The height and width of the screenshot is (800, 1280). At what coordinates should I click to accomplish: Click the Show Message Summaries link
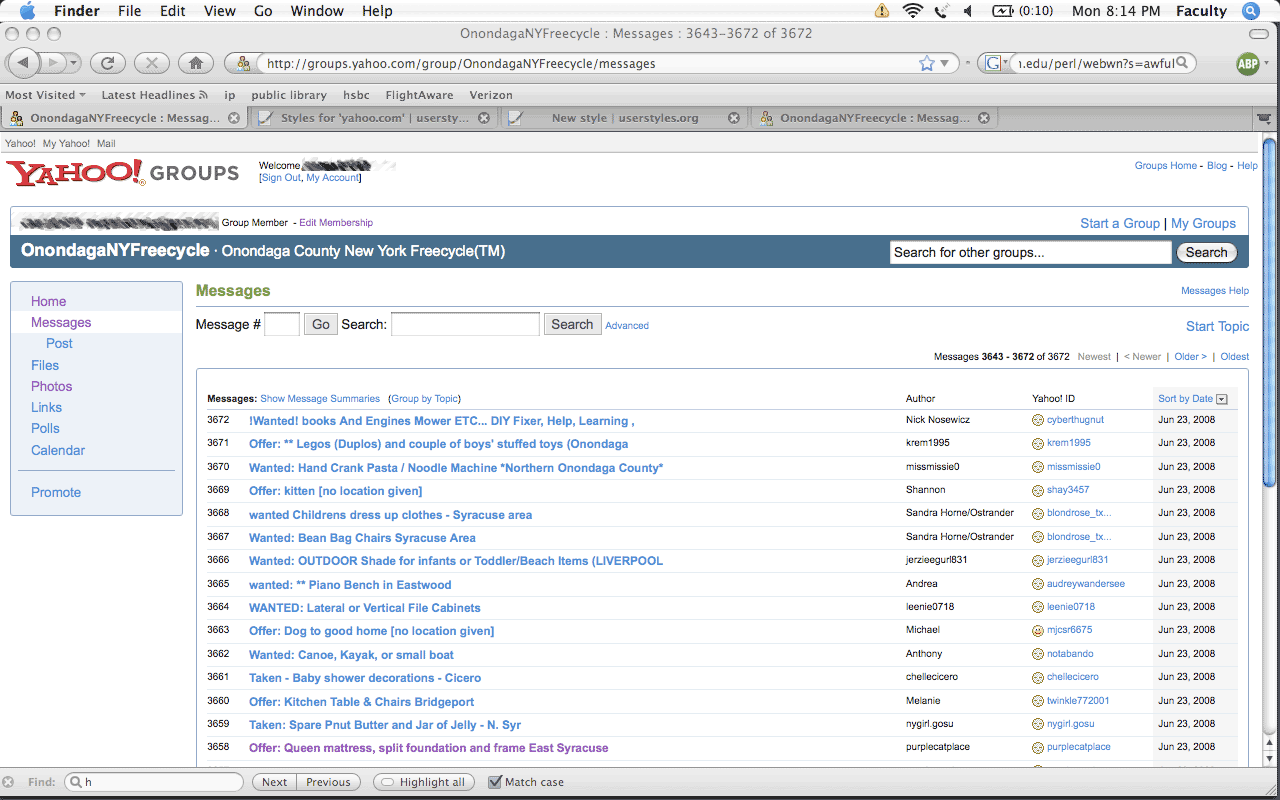pyautogui.click(x=320, y=398)
